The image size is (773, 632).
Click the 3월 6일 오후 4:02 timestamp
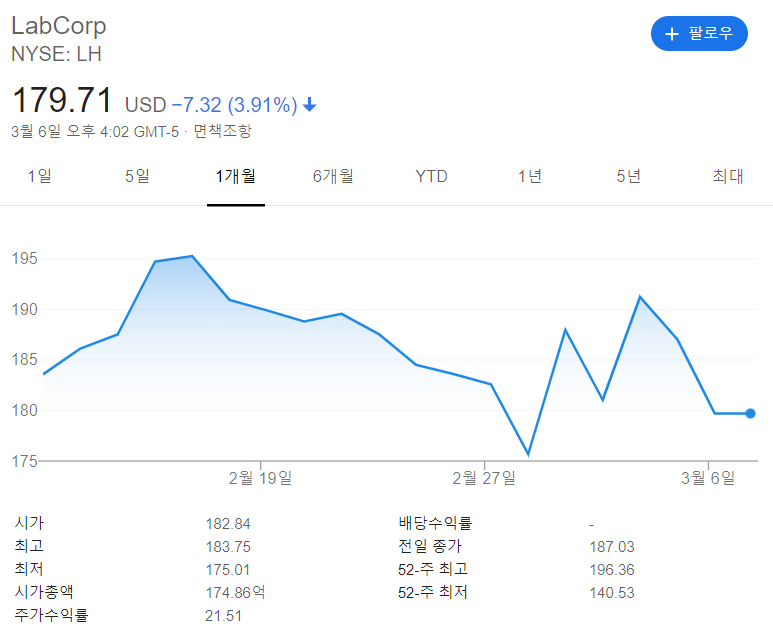point(95,132)
